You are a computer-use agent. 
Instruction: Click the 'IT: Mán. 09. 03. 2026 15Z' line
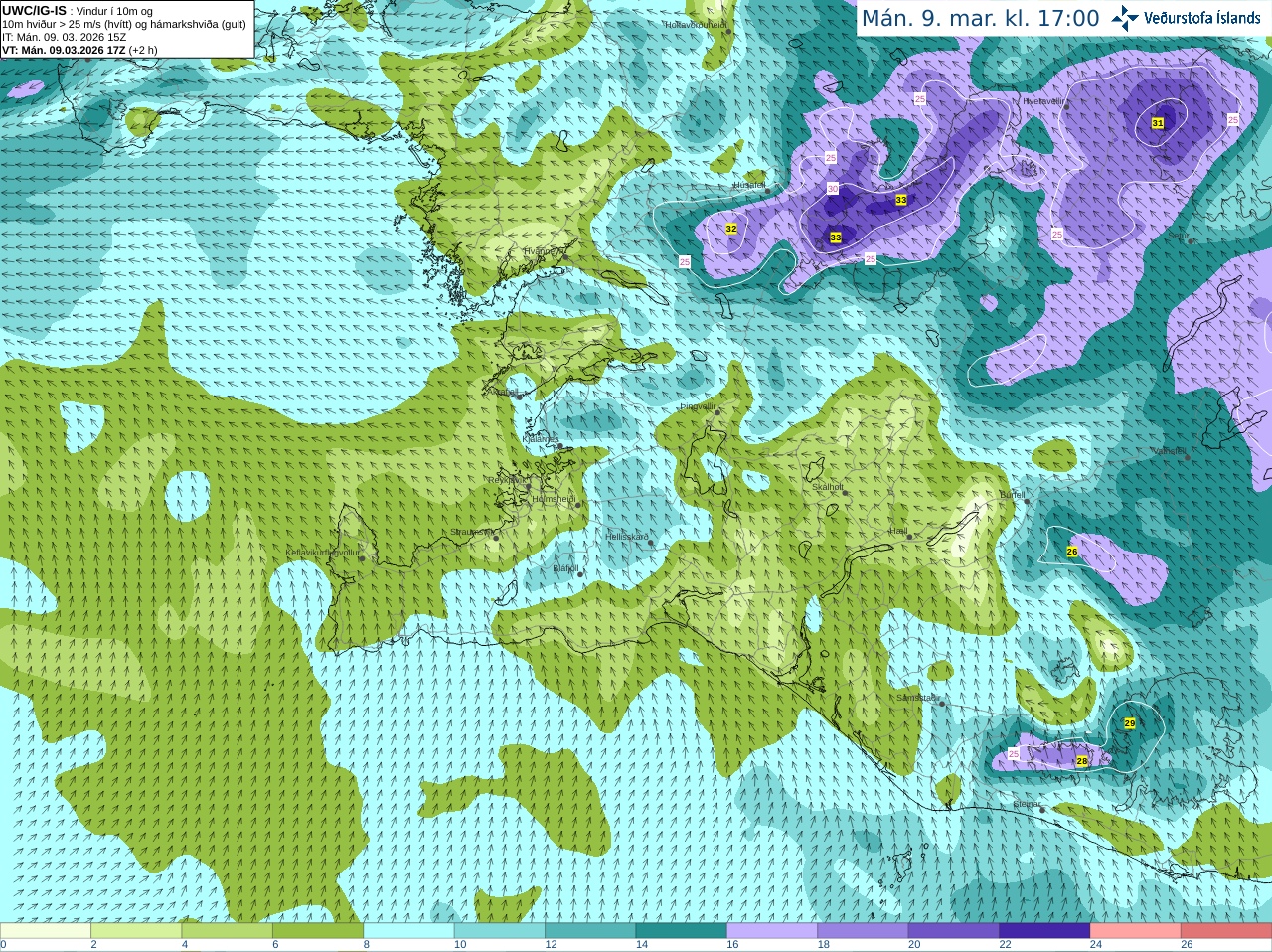pos(65,37)
